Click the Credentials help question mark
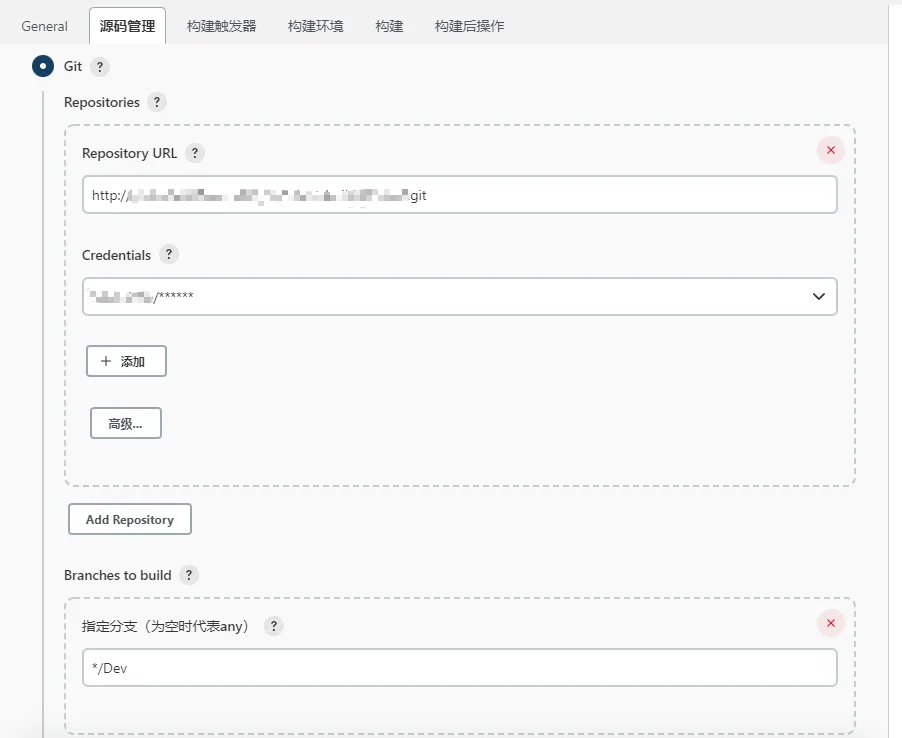The height and width of the screenshot is (738, 902). (x=169, y=254)
